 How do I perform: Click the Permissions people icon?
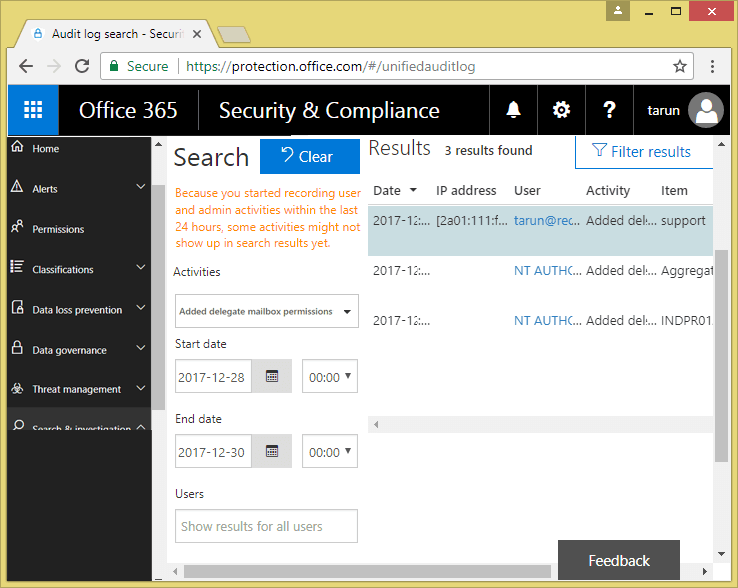coord(17,226)
